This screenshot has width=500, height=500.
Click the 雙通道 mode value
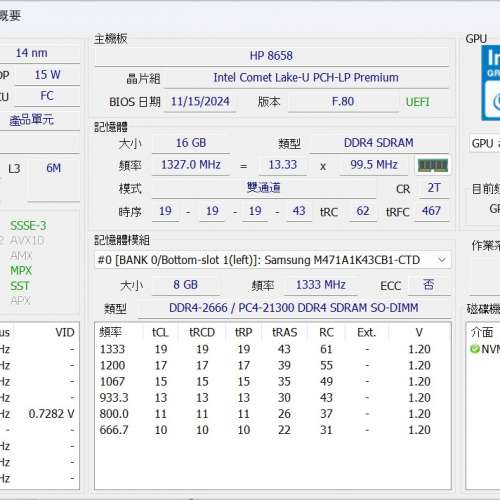click(264, 188)
